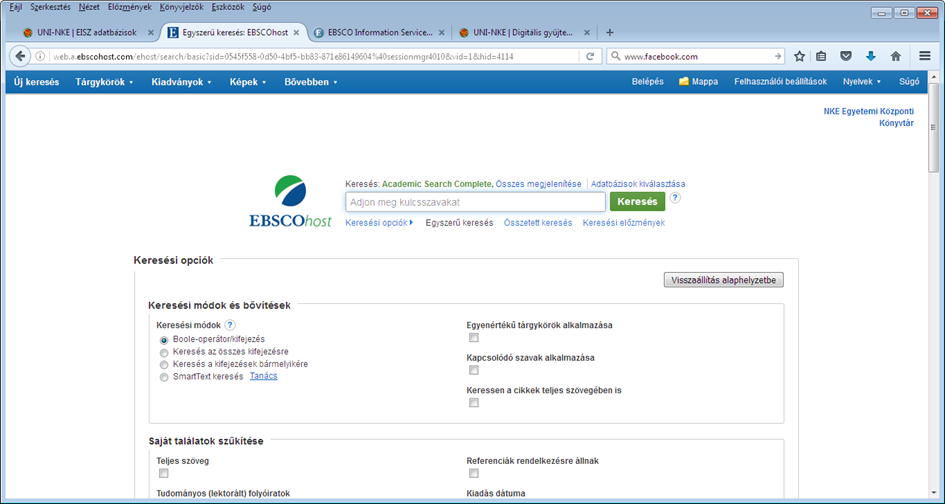Click Súgó in the blue EBSCO toolbar

pyautogui.click(x=909, y=81)
